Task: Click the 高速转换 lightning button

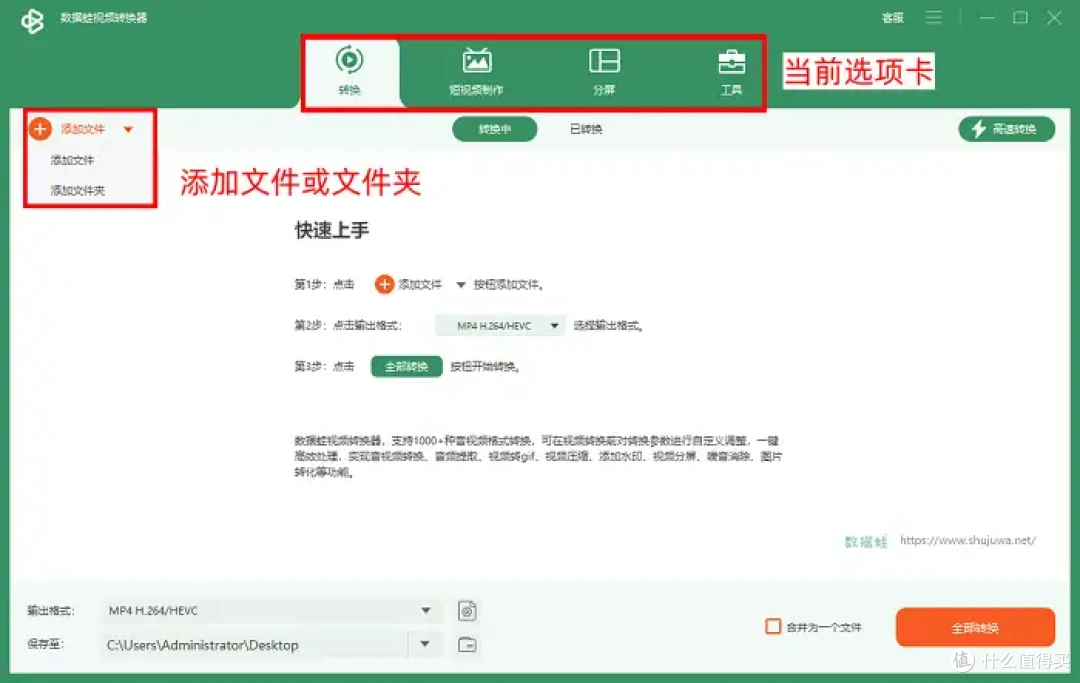Action: [x=1006, y=129]
